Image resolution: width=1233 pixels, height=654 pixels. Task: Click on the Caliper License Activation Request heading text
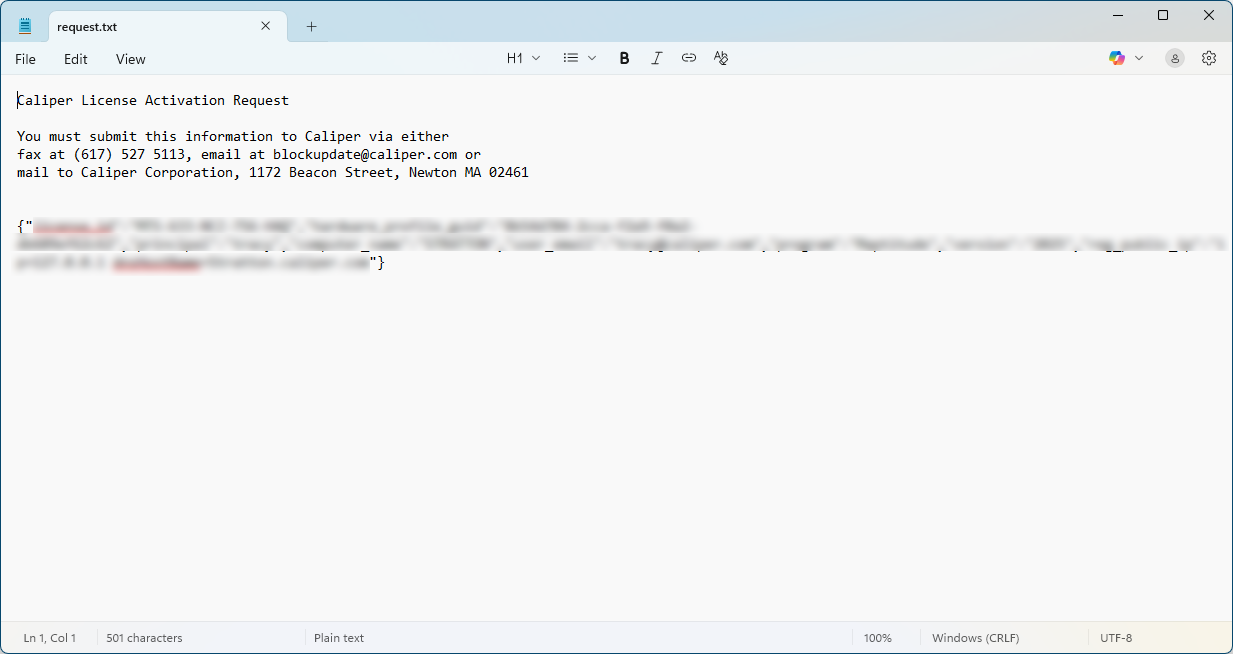pyautogui.click(x=153, y=100)
